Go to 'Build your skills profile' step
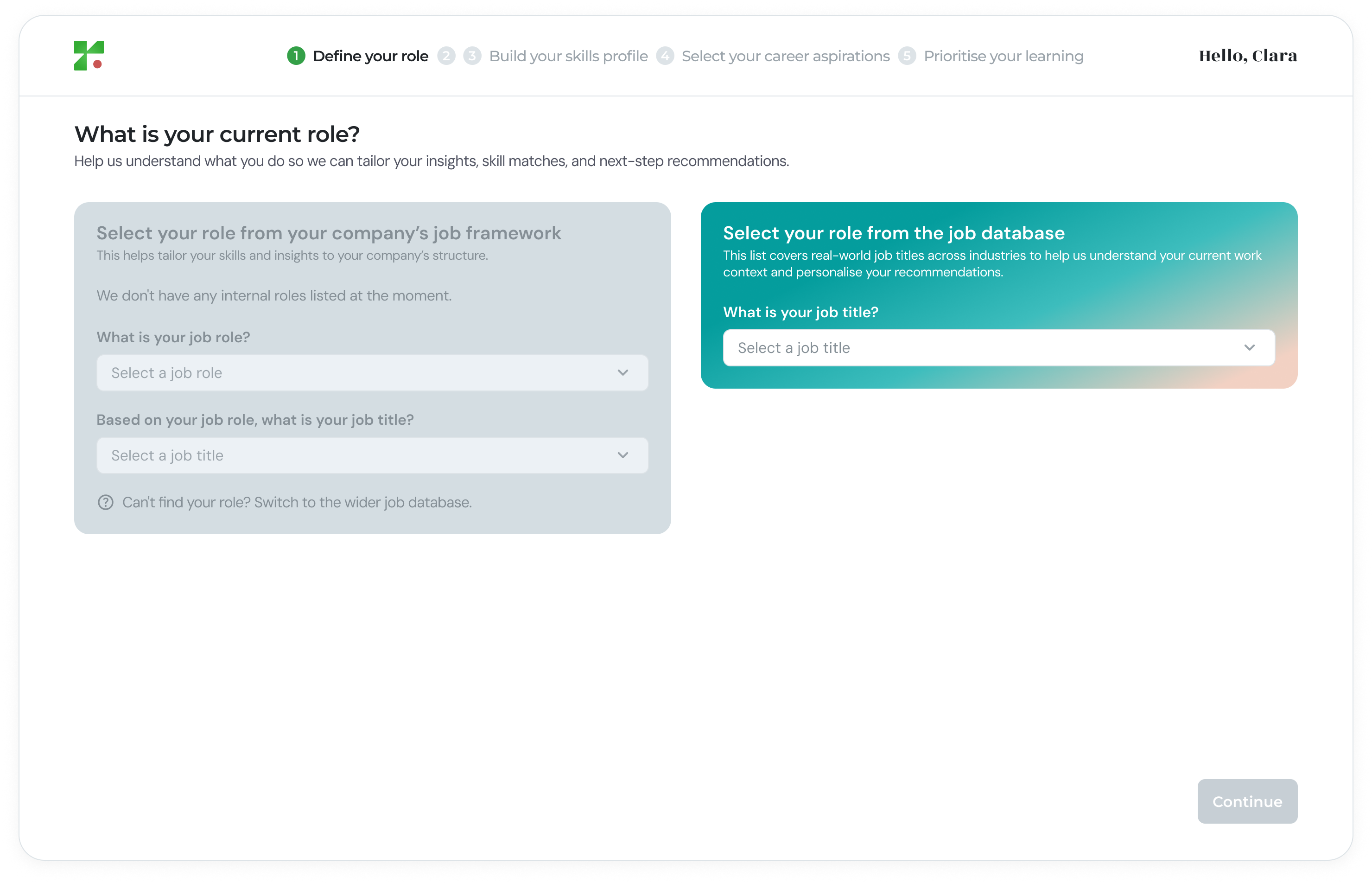Viewport: 1372px width, 883px height. (x=568, y=56)
